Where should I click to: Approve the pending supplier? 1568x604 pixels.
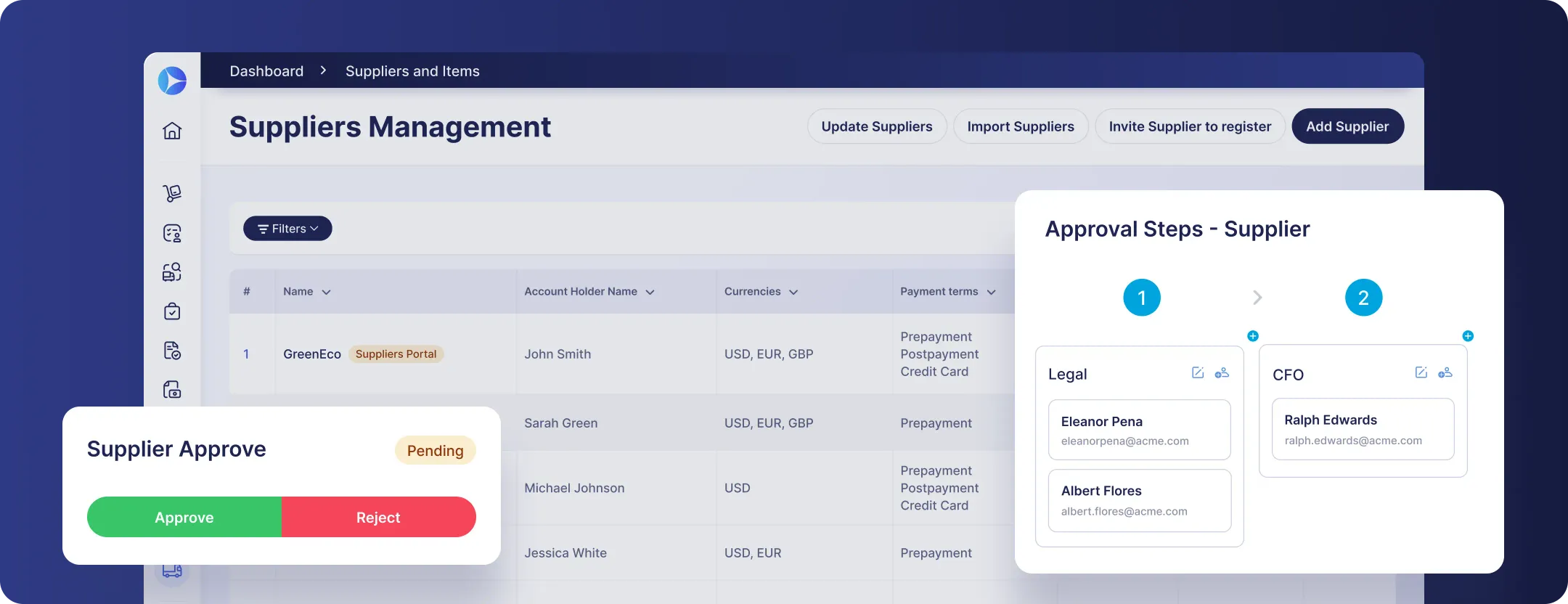click(x=184, y=517)
